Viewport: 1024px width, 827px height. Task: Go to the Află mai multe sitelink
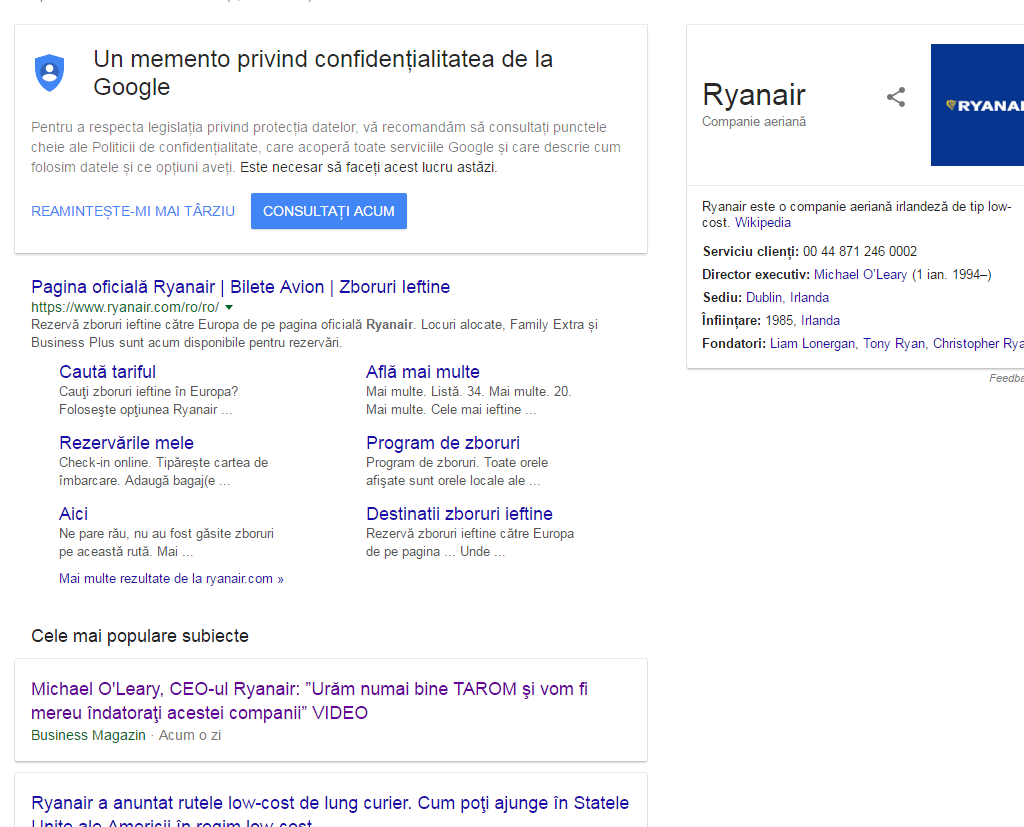(x=422, y=372)
